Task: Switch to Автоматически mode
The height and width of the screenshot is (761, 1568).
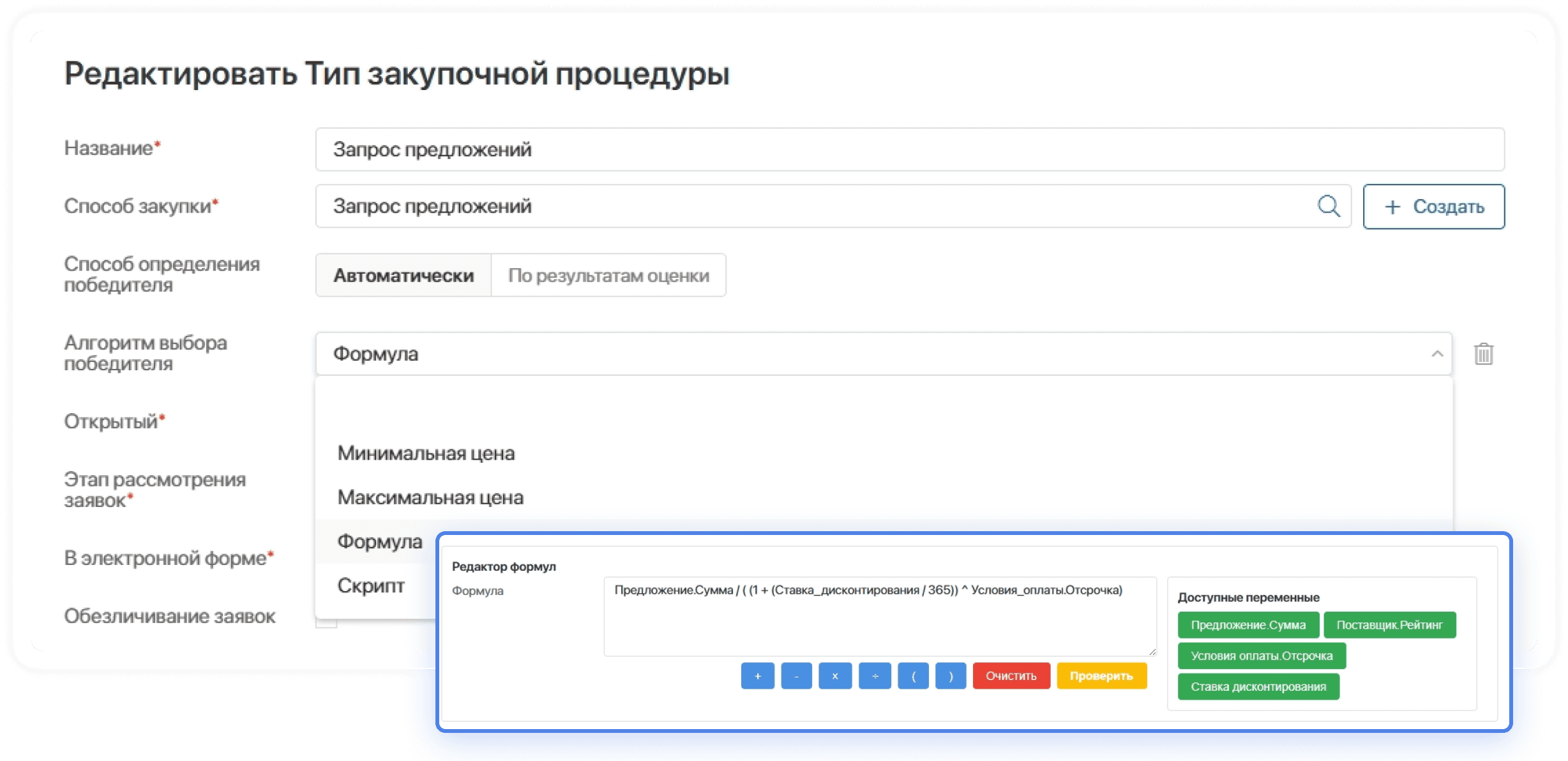Action: point(403,275)
